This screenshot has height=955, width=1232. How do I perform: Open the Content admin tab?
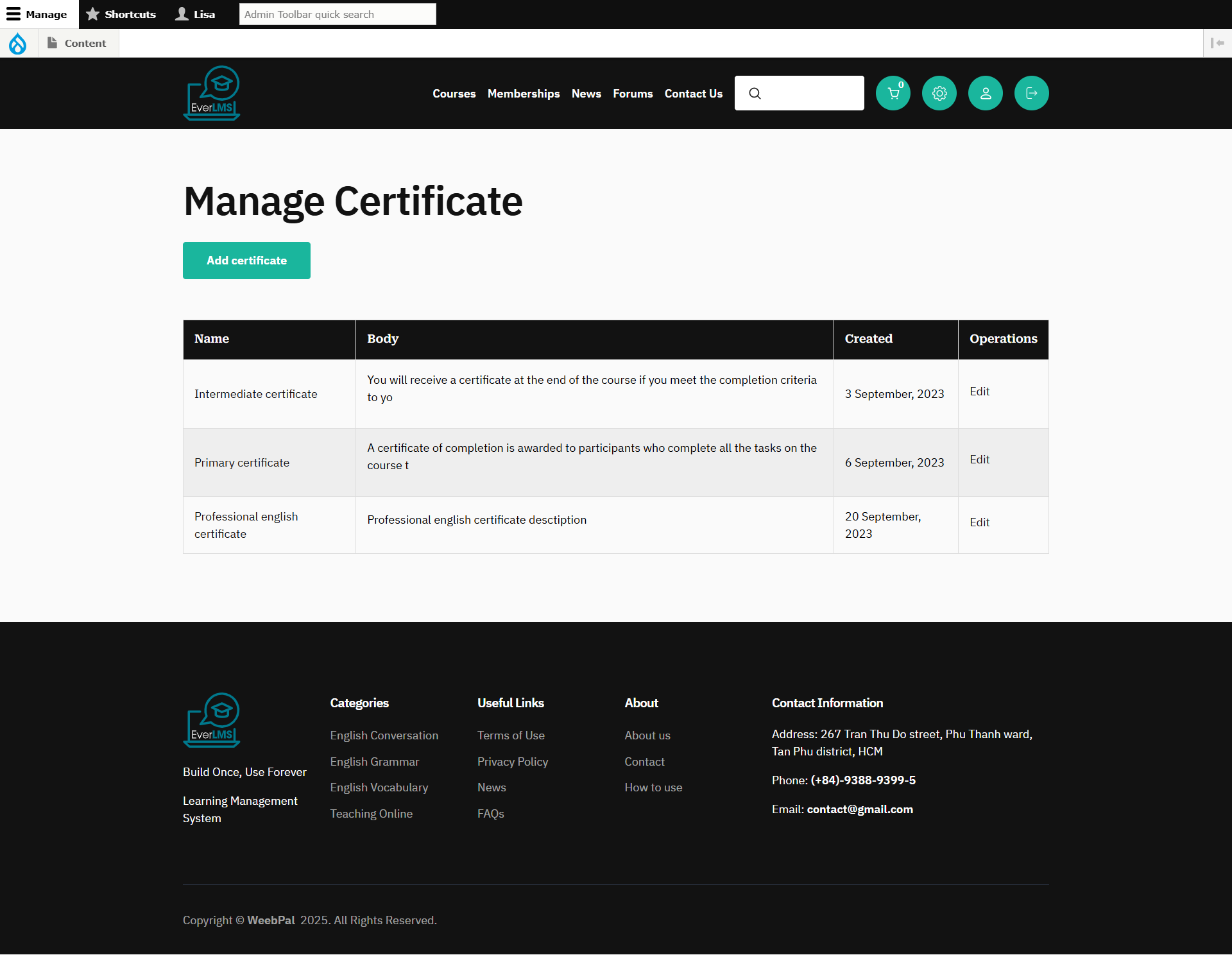coord(78,43)
